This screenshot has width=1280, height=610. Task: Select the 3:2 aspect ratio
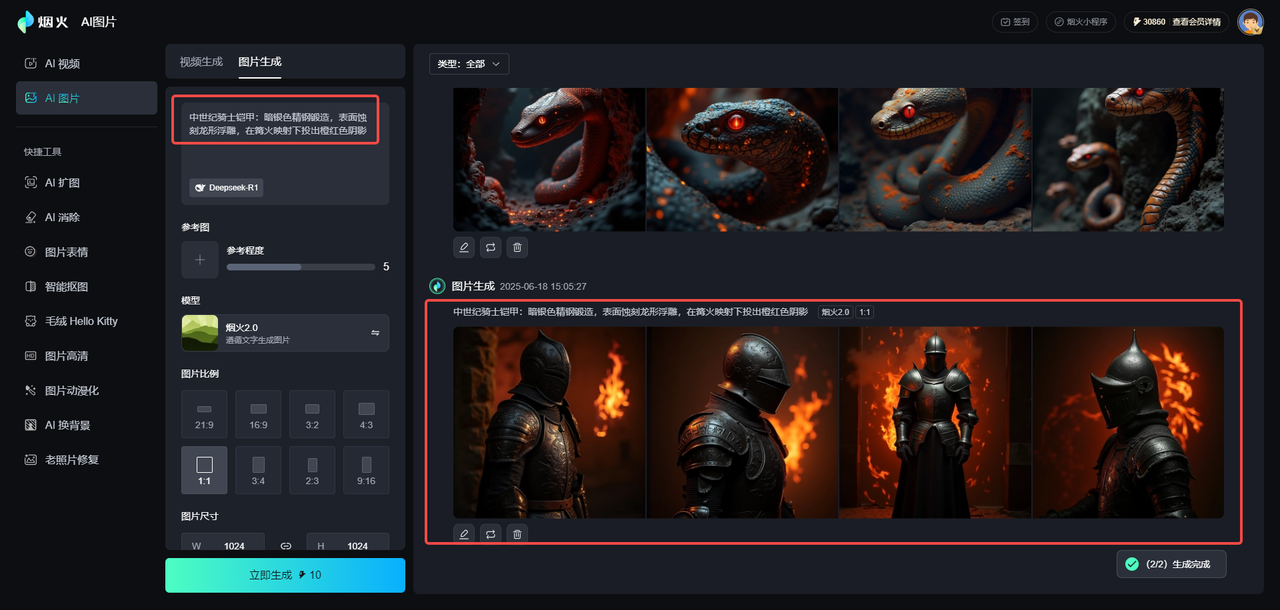[312, 415]
